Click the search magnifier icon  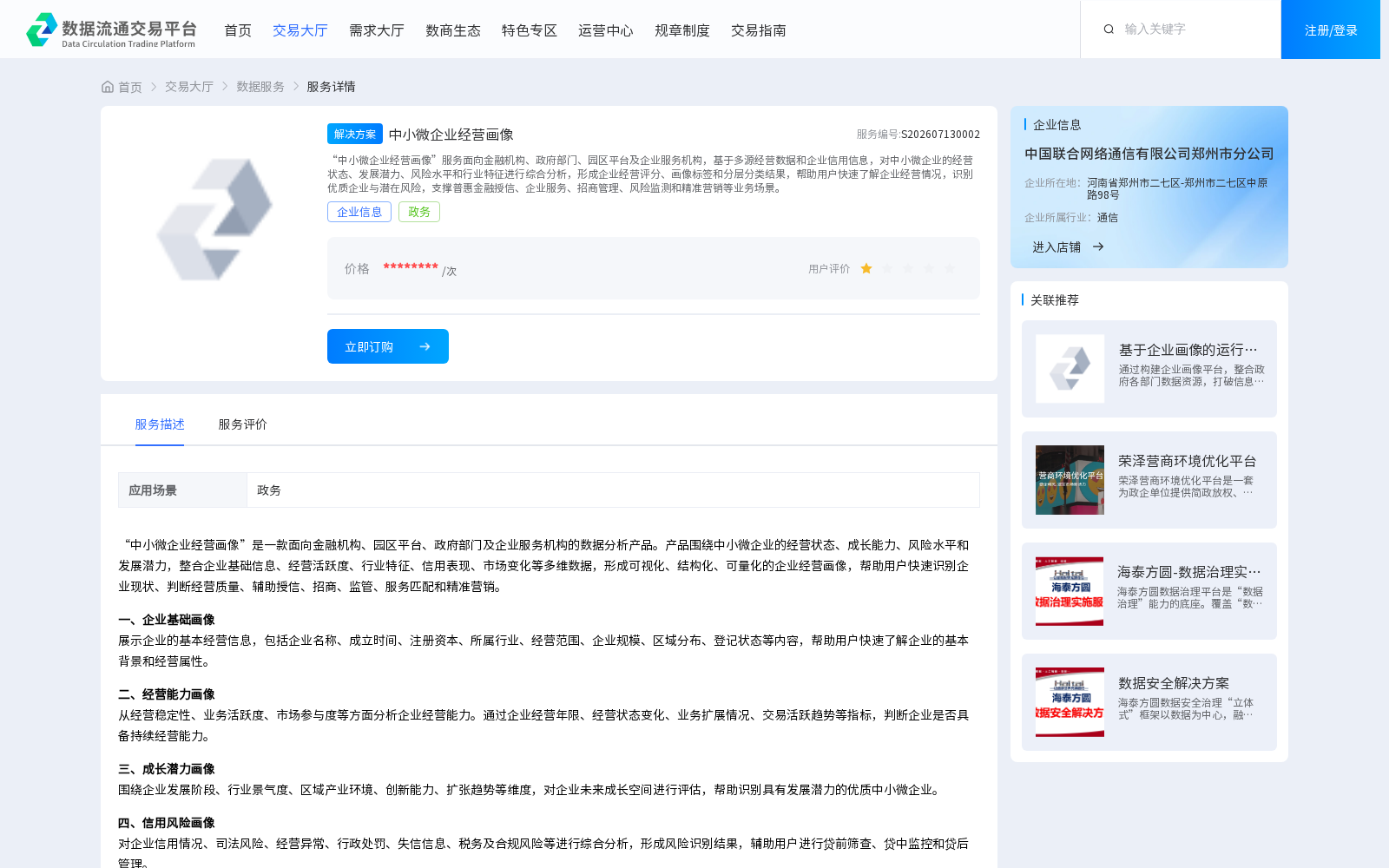click(1109, 30)
